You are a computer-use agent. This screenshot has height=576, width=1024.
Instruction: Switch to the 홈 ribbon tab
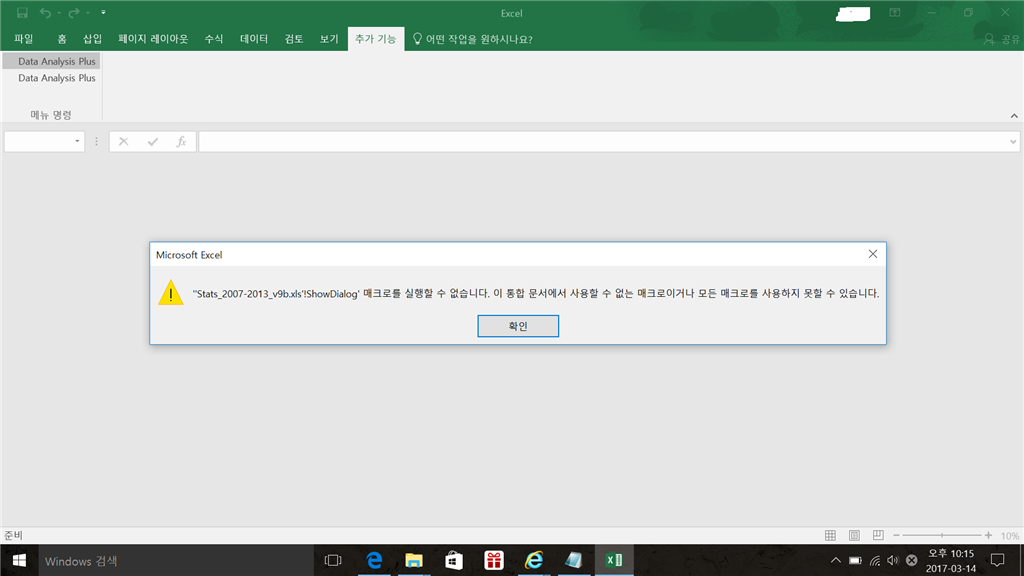pos(61,39)
